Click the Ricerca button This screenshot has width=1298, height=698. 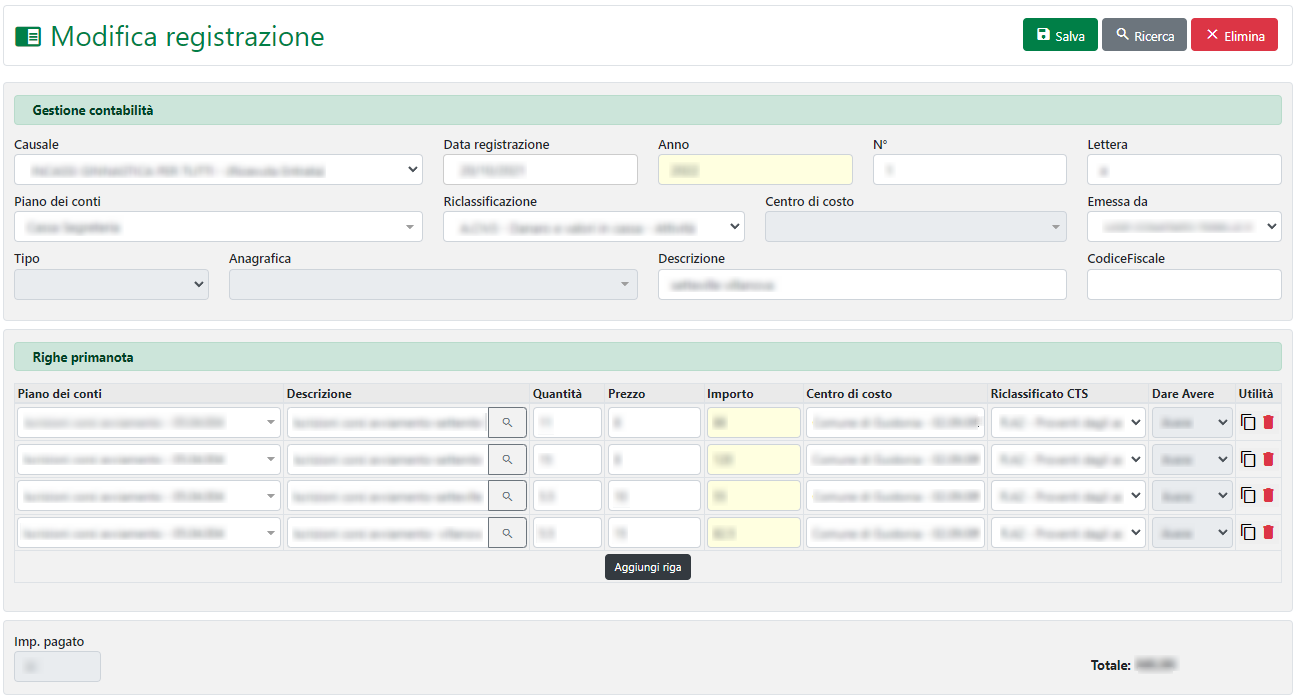point(1144,35)
